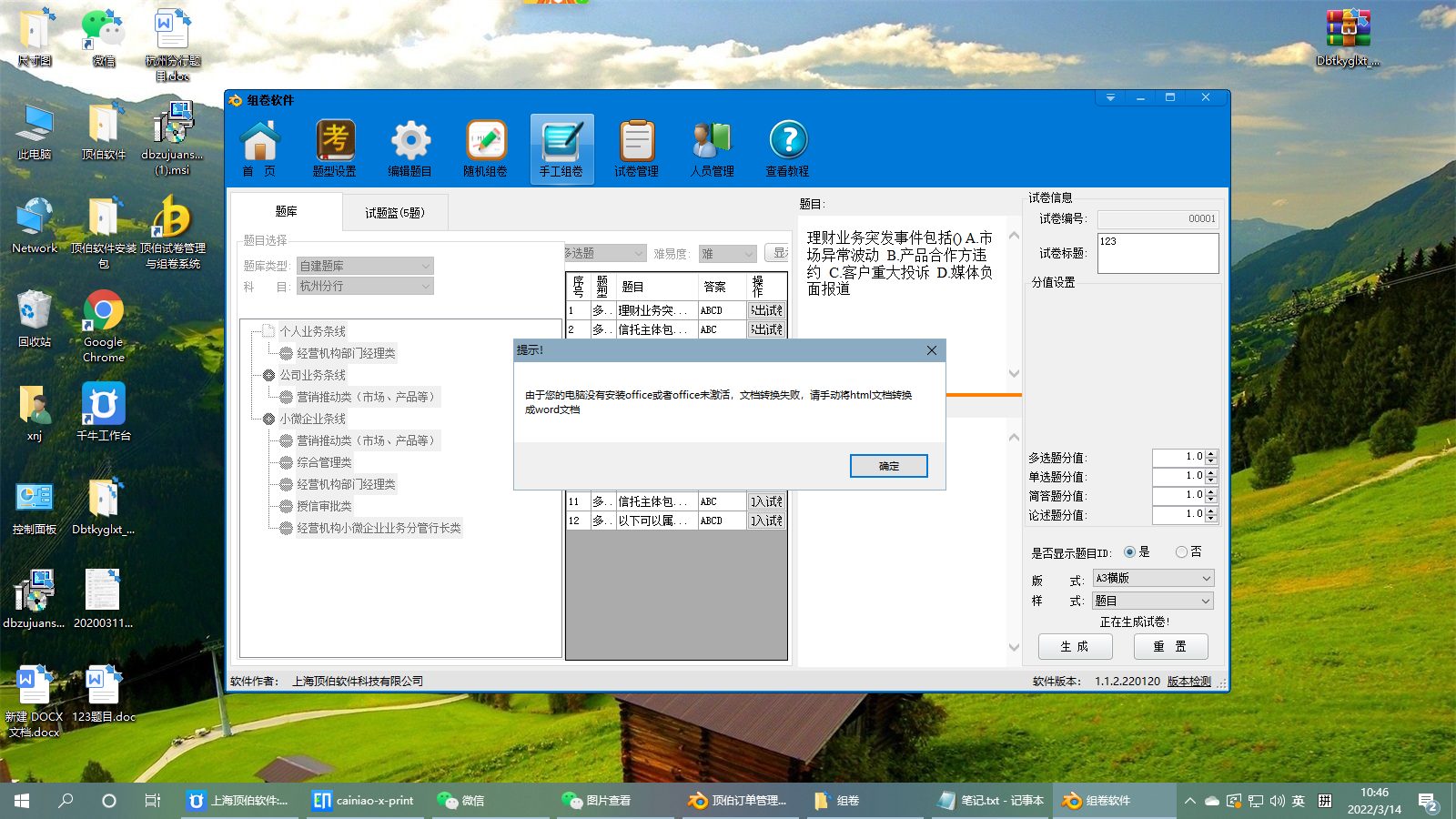This screenshot has width=1456, height=819.
Task: Click the 试卷标题 text field
Action: [x=1158, y=254]
